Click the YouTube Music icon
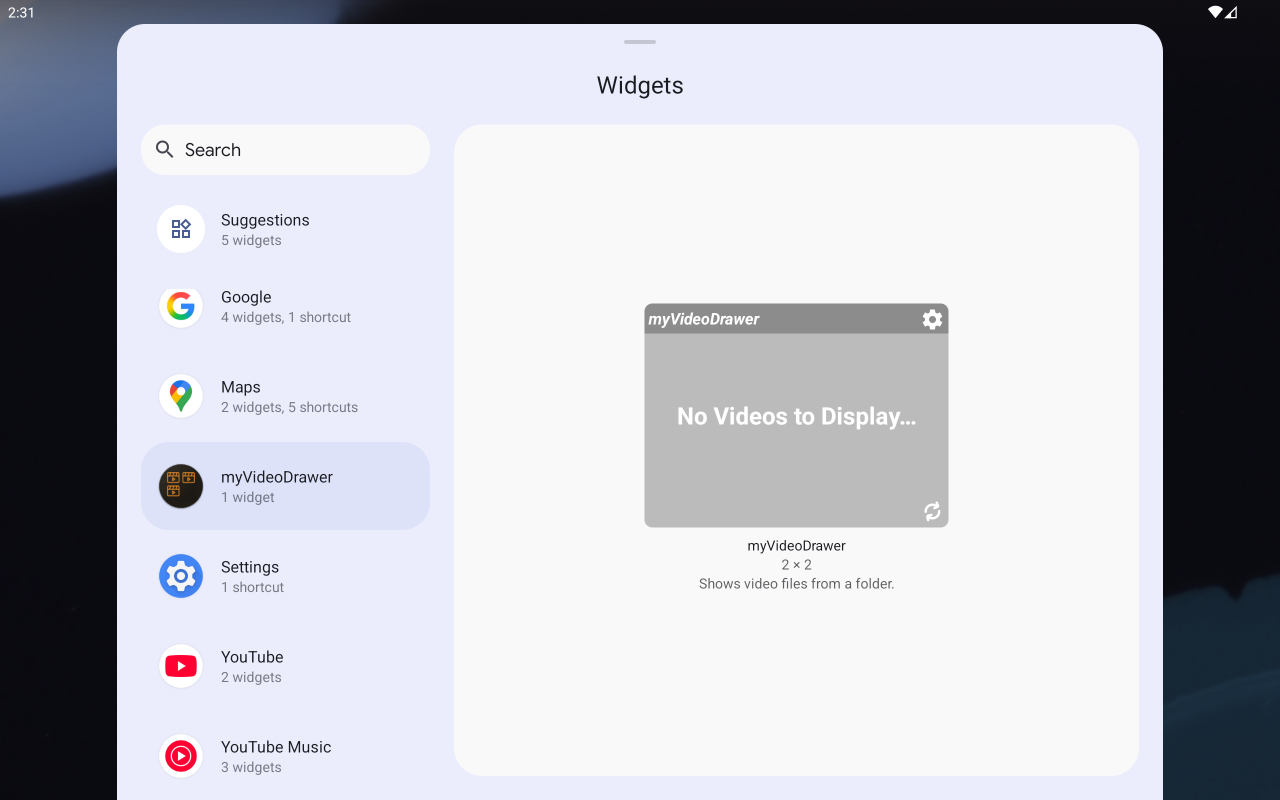 pos(181,756)
